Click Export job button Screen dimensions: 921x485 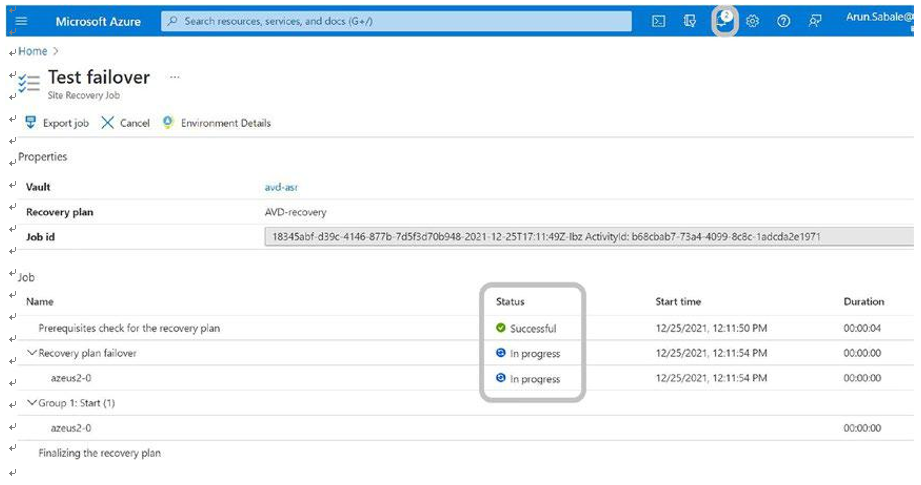point(57,123)
